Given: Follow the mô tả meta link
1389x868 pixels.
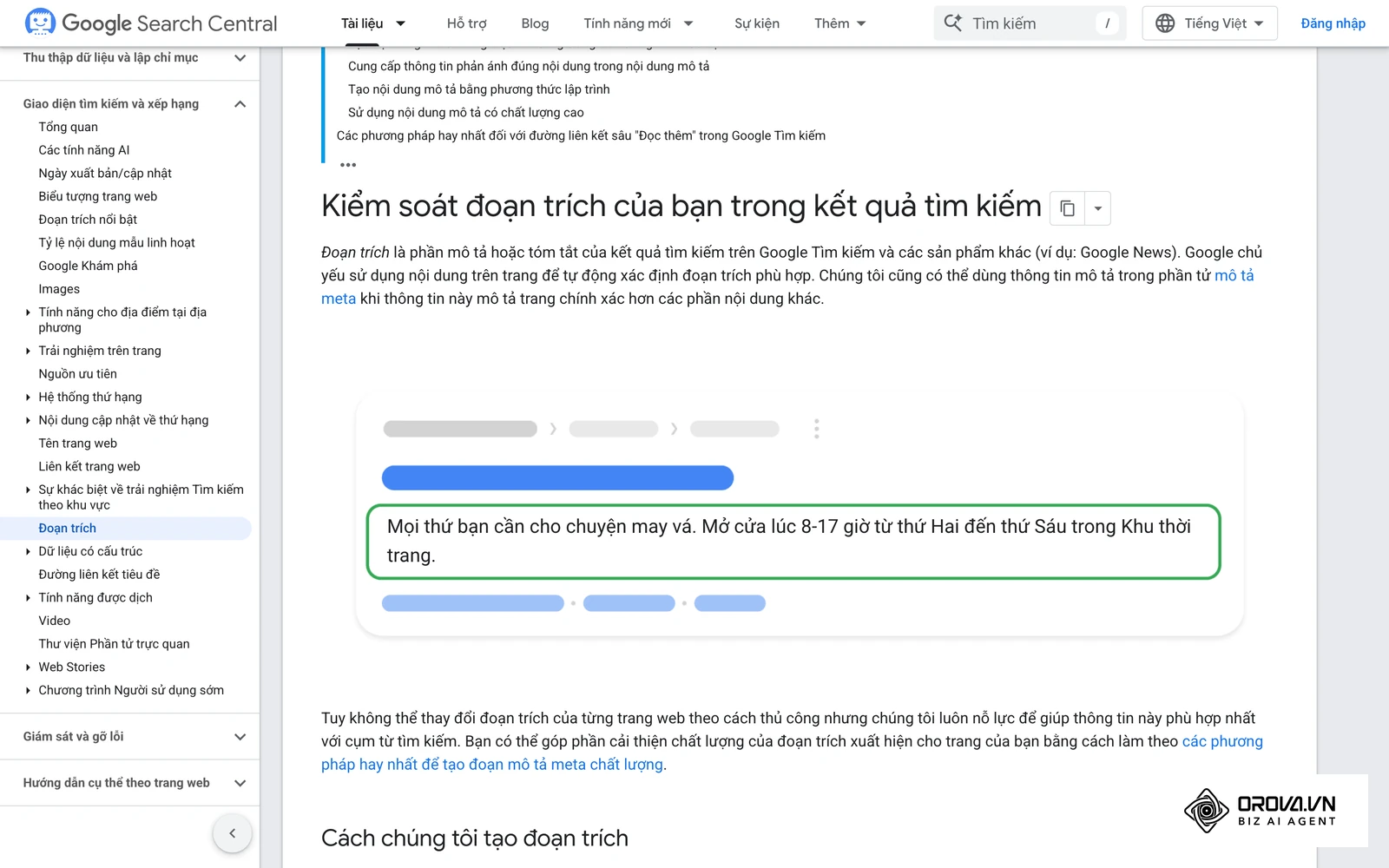Looking at the screenshot, I should 1234,275.
